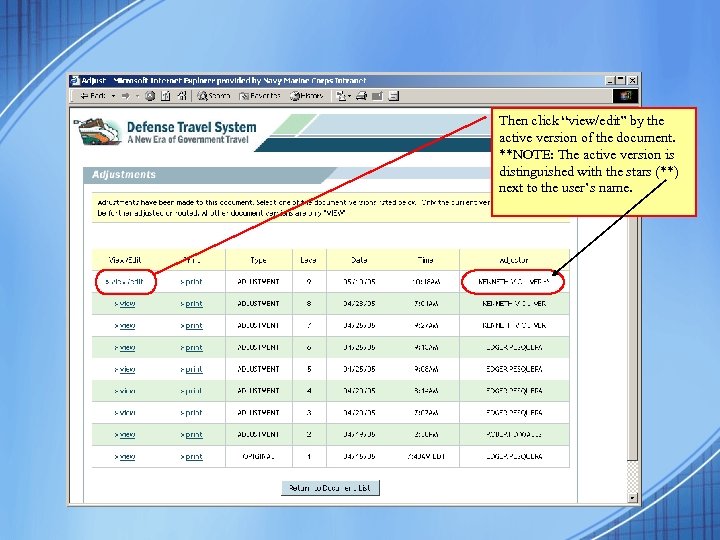Click the Level column header
The width and height of the screenshot is (720, 540).
309,260
